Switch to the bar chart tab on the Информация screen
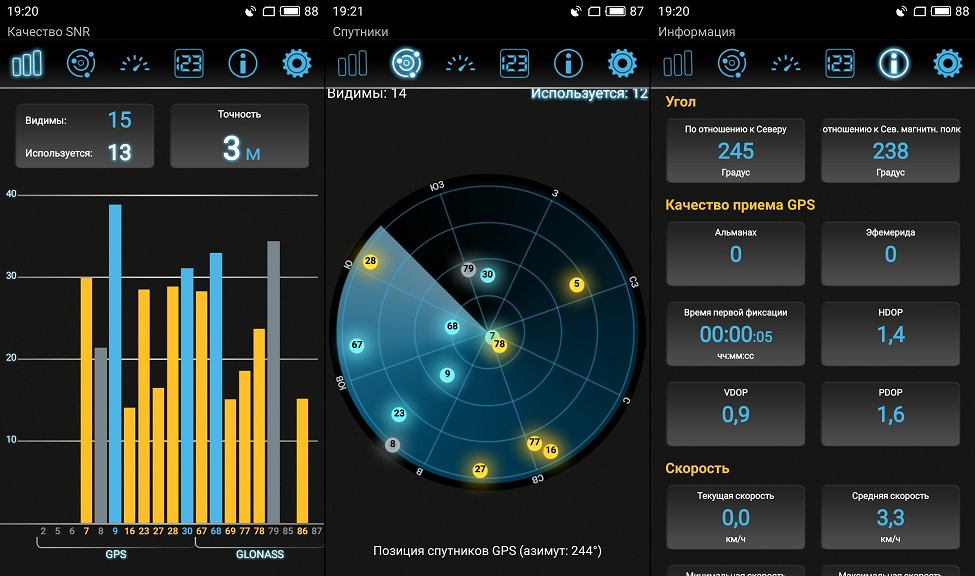This screenshot has width=975, height=576. point(678,63)
